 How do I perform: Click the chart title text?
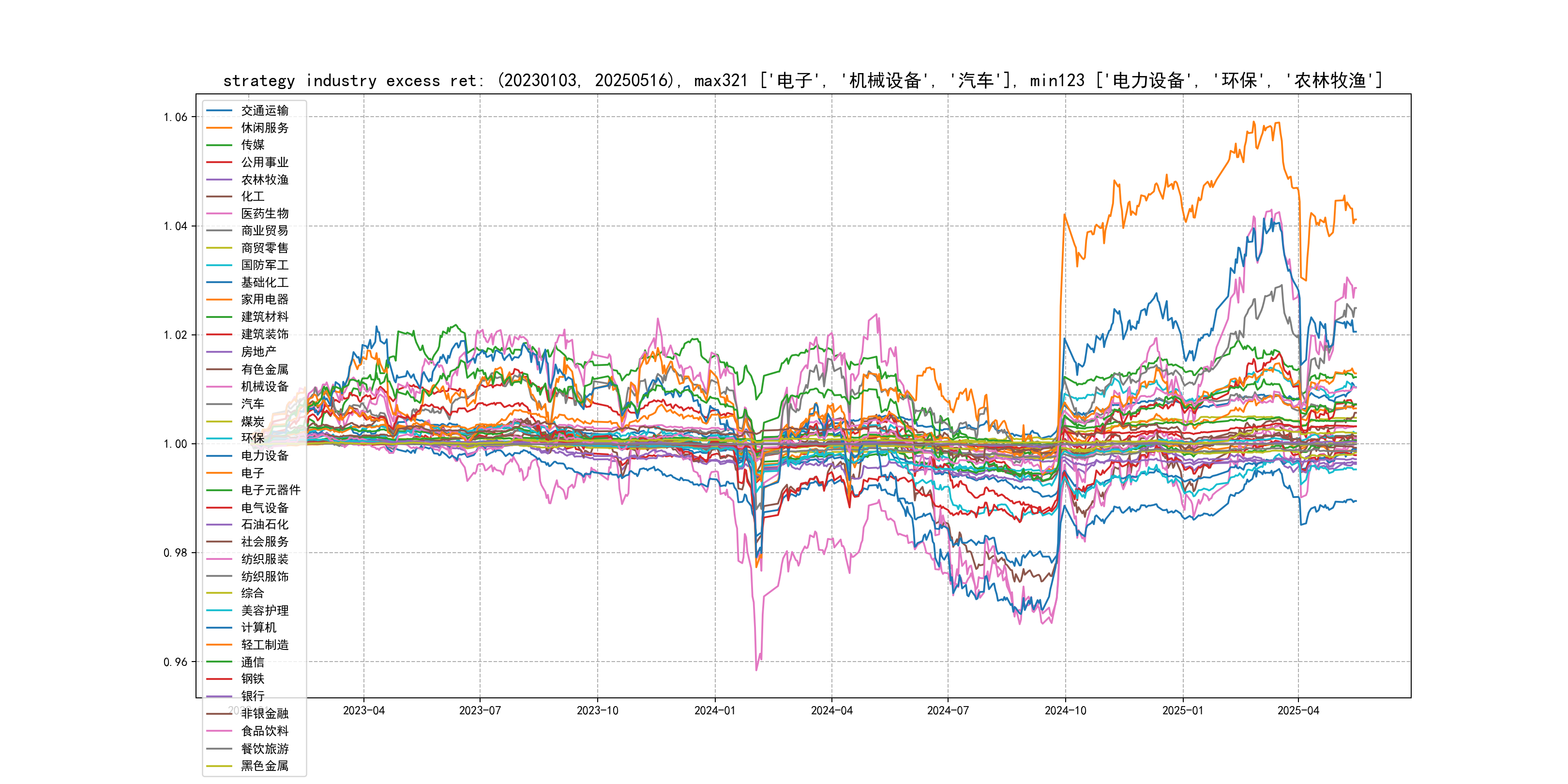point(802,81)
